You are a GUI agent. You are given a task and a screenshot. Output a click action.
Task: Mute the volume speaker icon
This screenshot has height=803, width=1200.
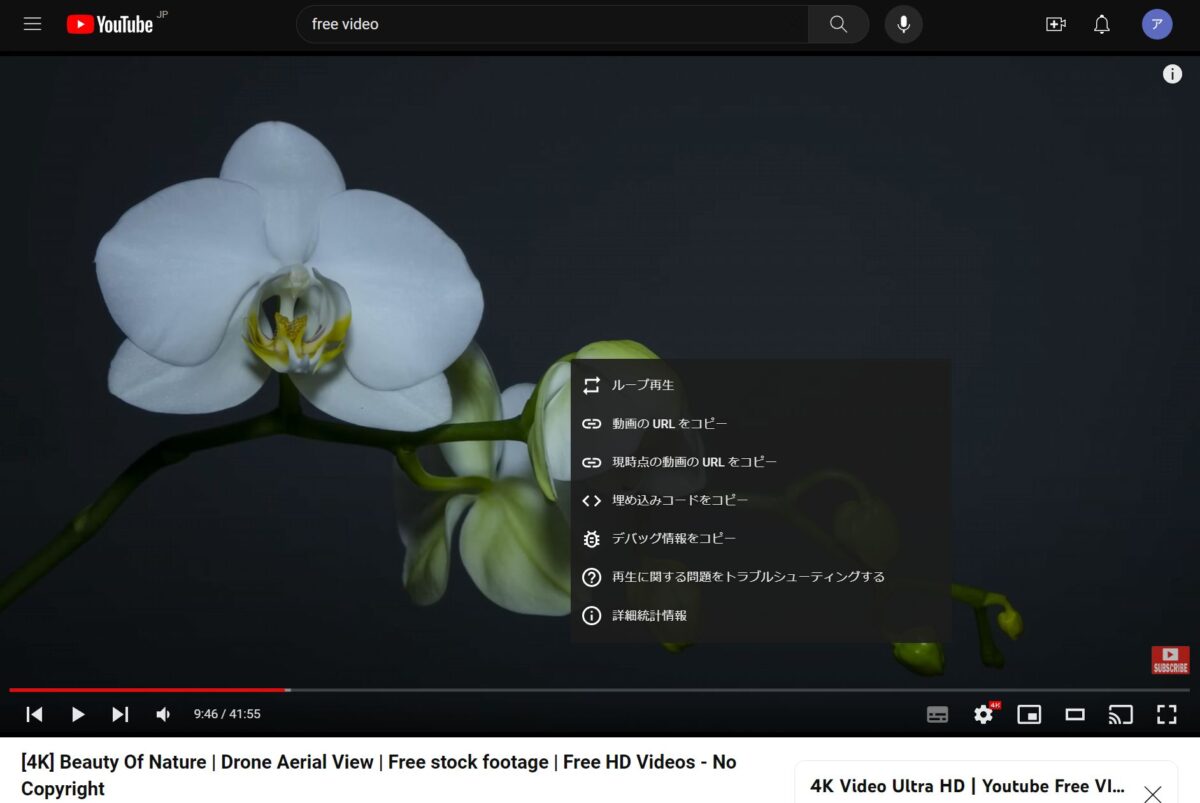(163, 714)
